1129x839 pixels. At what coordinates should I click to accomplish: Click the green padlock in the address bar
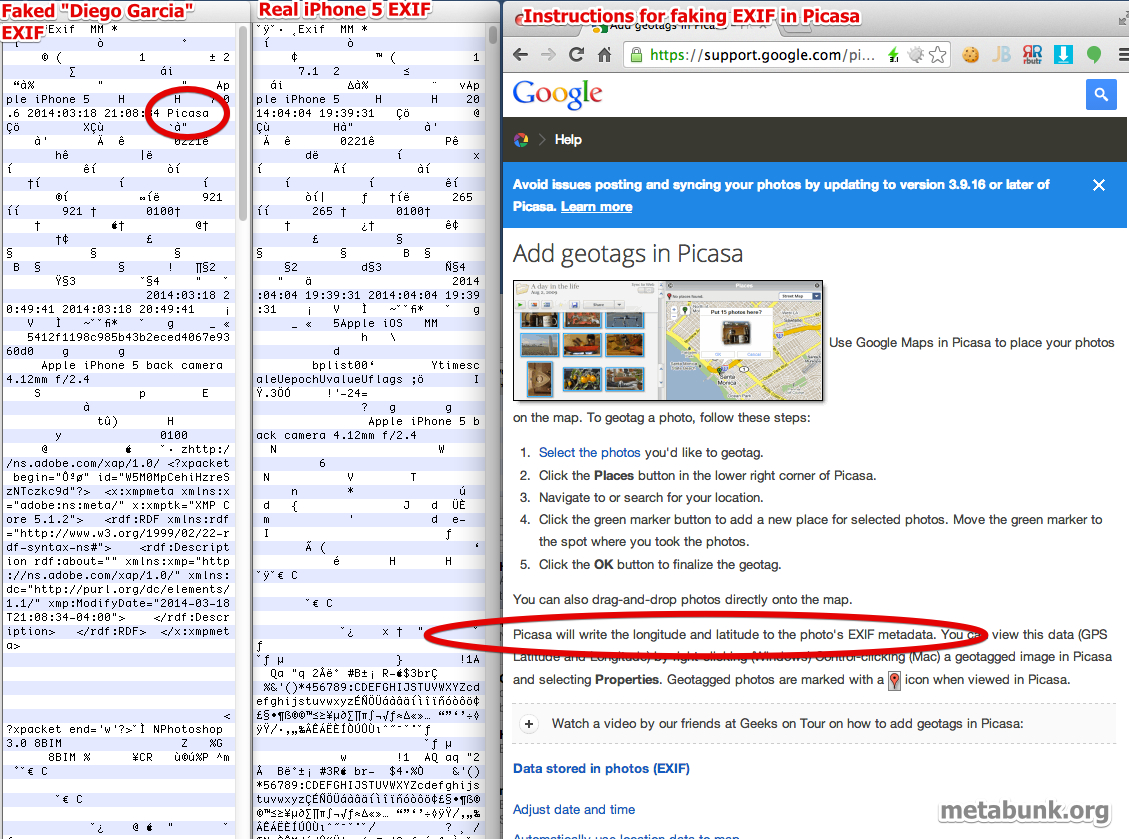pos(636,55)
